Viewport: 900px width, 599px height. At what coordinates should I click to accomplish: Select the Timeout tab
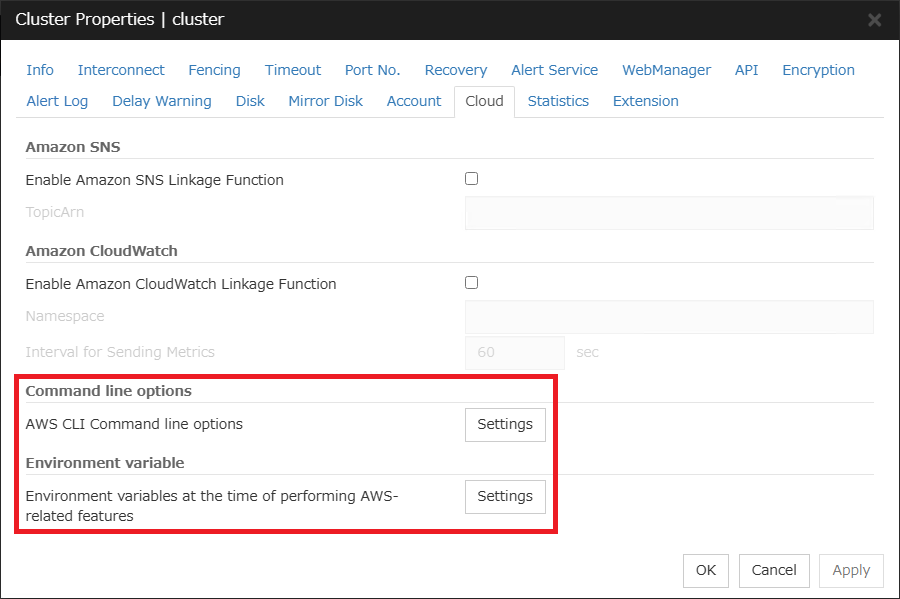292,70
